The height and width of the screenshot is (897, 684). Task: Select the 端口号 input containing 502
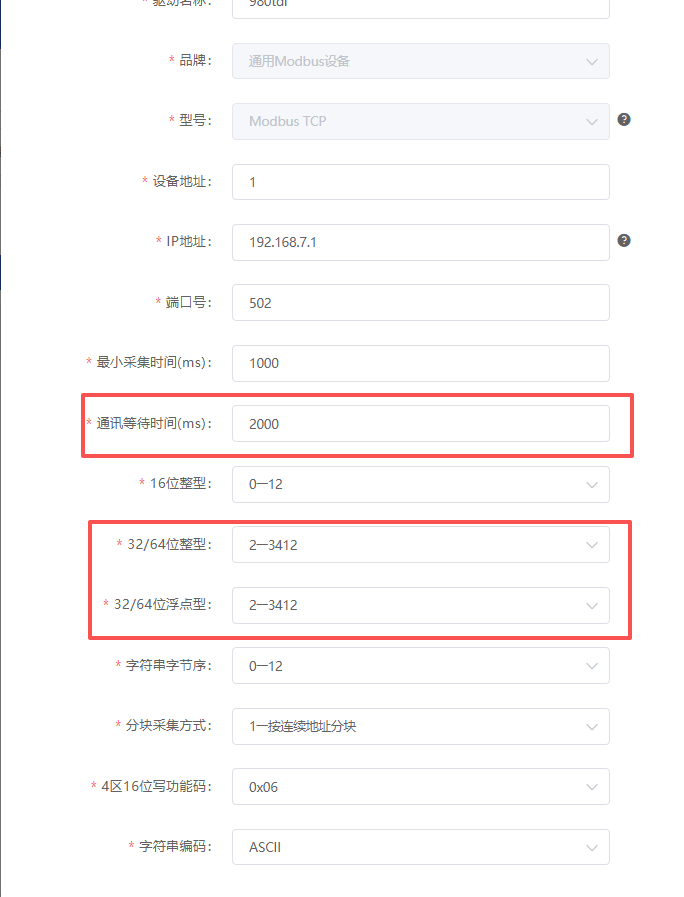pos(420,303)
